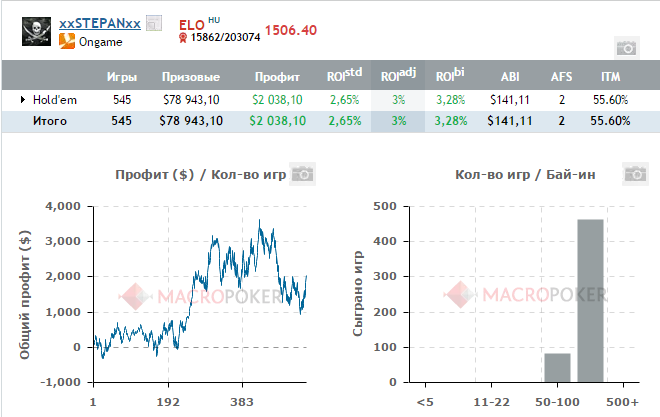Click the Итого totals row label
660x417 pixels.
click(x=49, y=121)
